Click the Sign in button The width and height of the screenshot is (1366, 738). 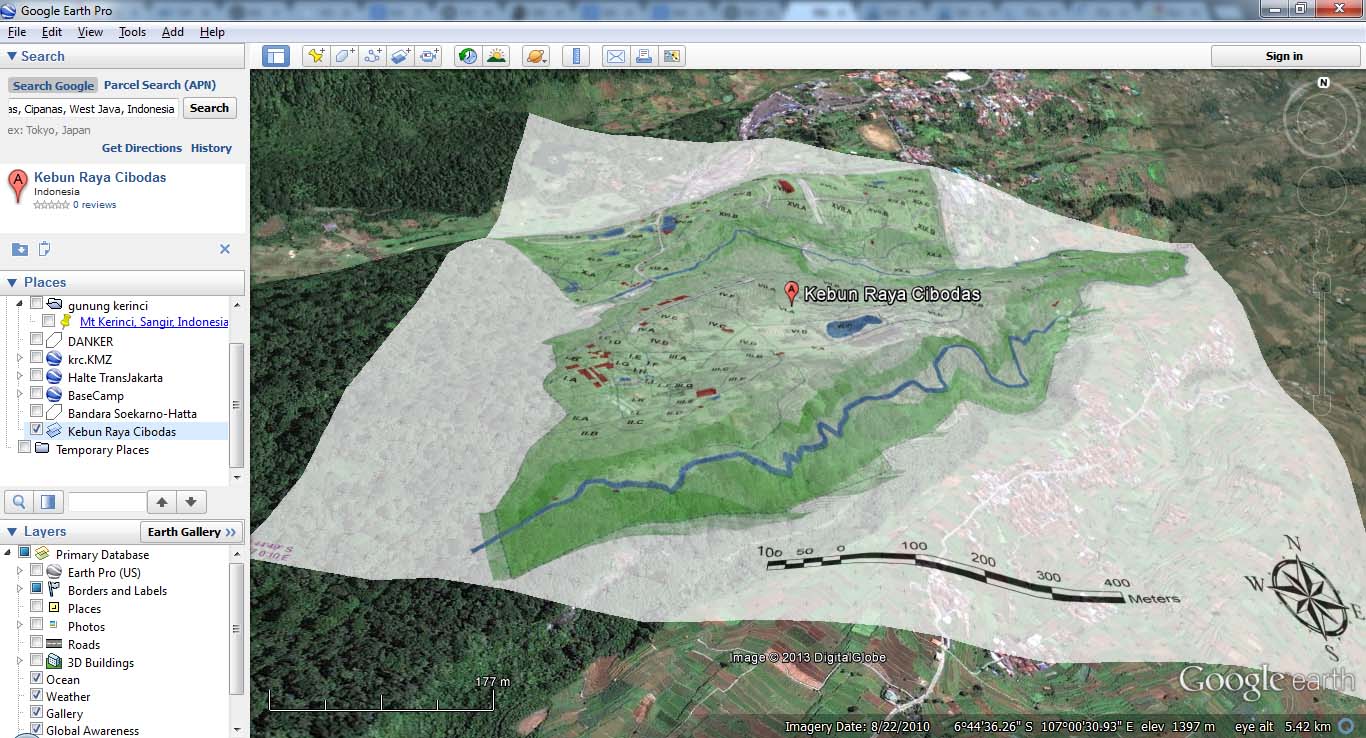(x=1285, y=56)
